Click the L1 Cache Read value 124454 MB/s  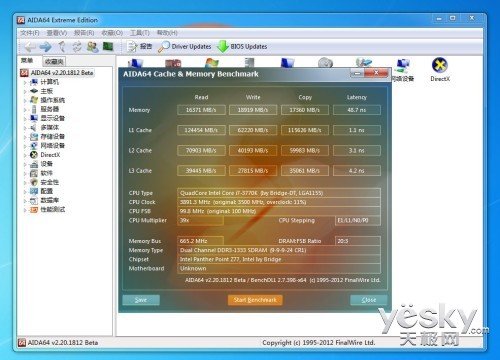tap(201, 130)
